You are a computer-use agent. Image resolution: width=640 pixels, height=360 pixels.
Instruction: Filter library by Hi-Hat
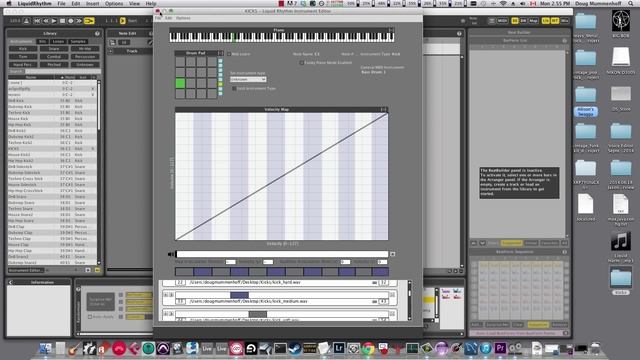(x=85, y=49)
